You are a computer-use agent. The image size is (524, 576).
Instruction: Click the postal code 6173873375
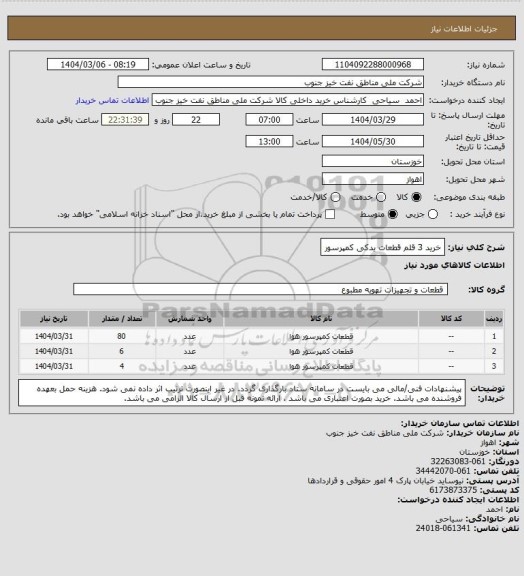453,490
